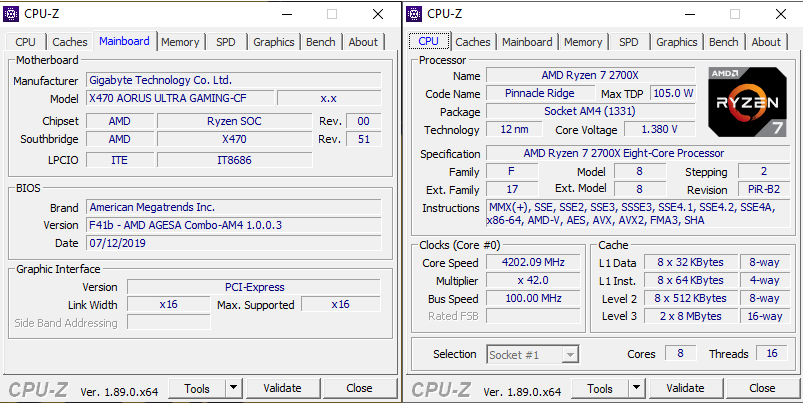
Task: Click the Southbridge X470 field
Action: [x=234, y=139]
